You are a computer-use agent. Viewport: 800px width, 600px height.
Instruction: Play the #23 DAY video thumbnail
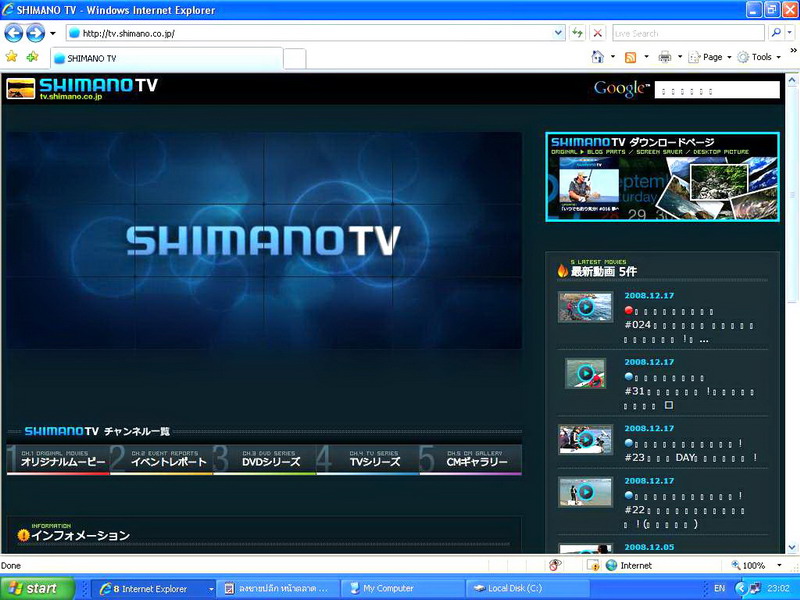[x=585, y=439]
